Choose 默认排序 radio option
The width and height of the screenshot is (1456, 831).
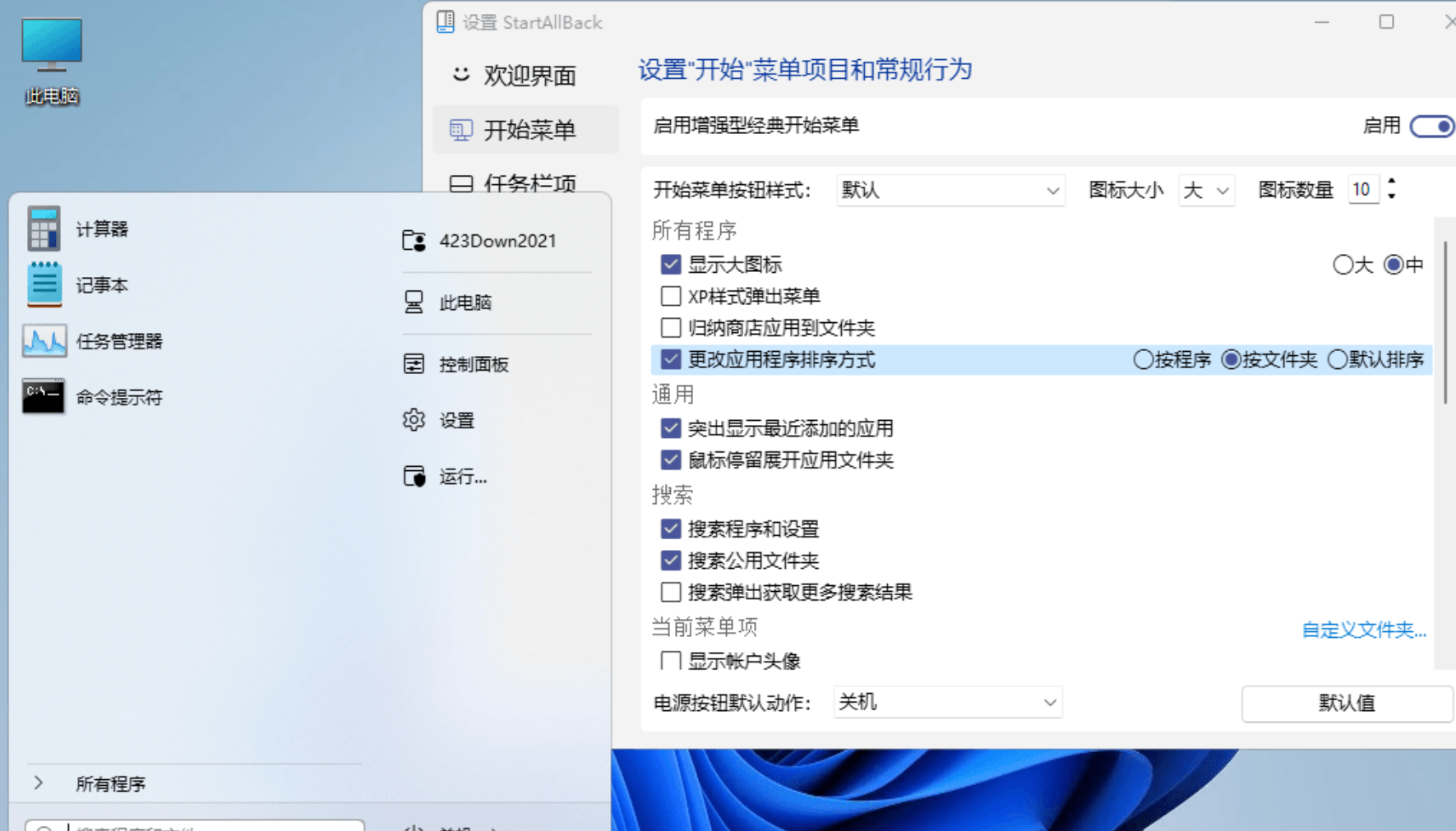point(1338,359)
